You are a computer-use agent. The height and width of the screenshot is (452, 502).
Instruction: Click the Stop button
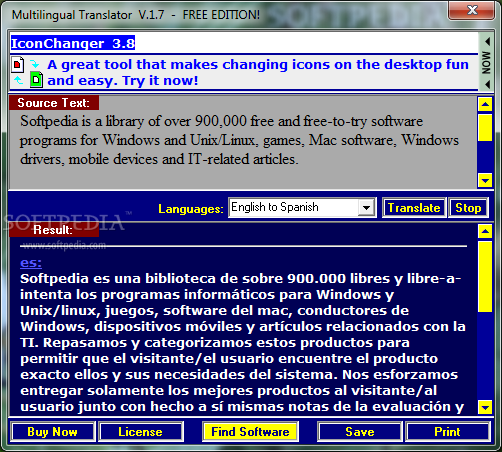point(468,208)
